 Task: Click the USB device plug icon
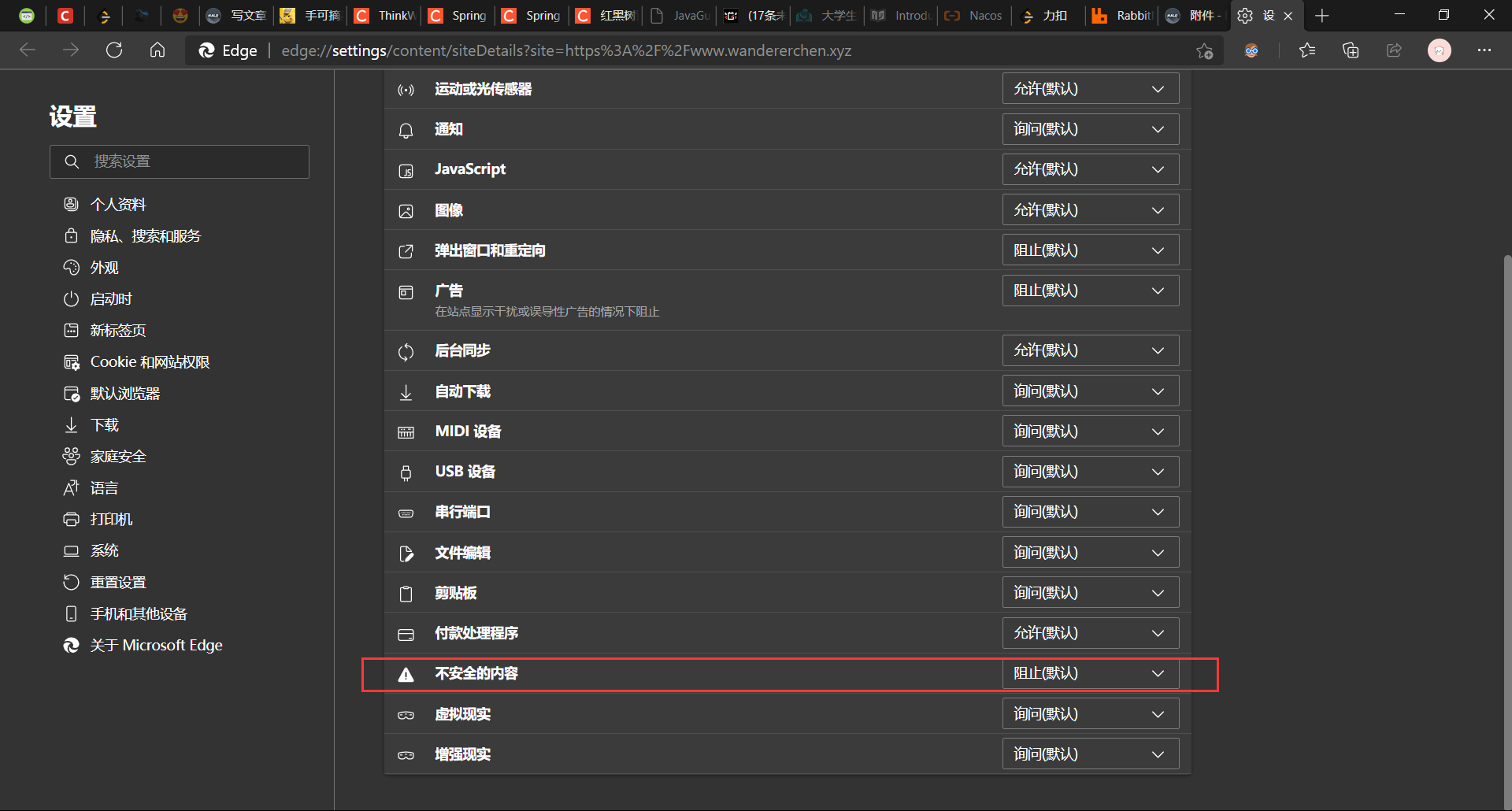pyautogui.click(x=406, y=472)
